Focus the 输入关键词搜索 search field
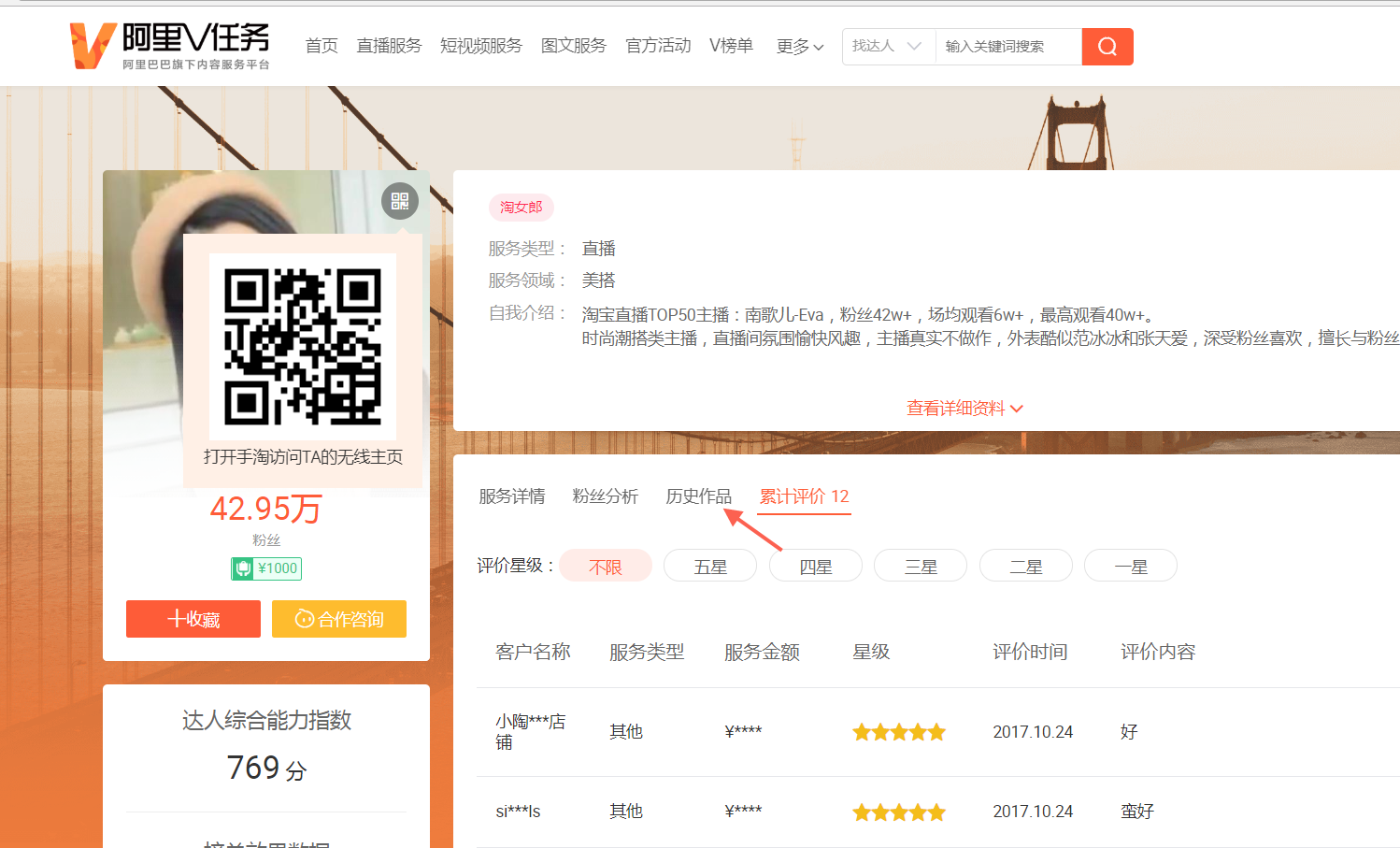This screenshot has height=848, width=1400. pyautogui.click(x=1008, y=47)
